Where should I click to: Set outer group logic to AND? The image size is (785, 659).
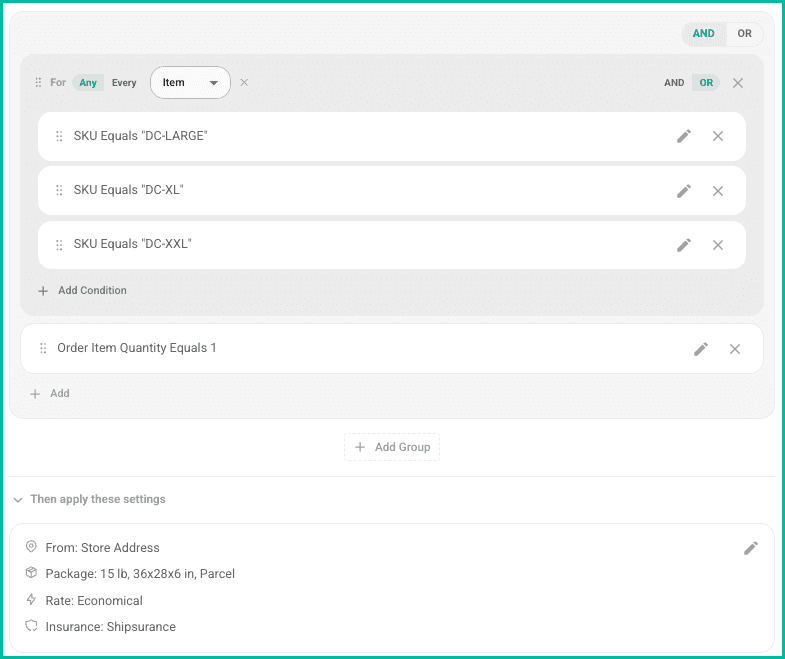tap(703, 34)
